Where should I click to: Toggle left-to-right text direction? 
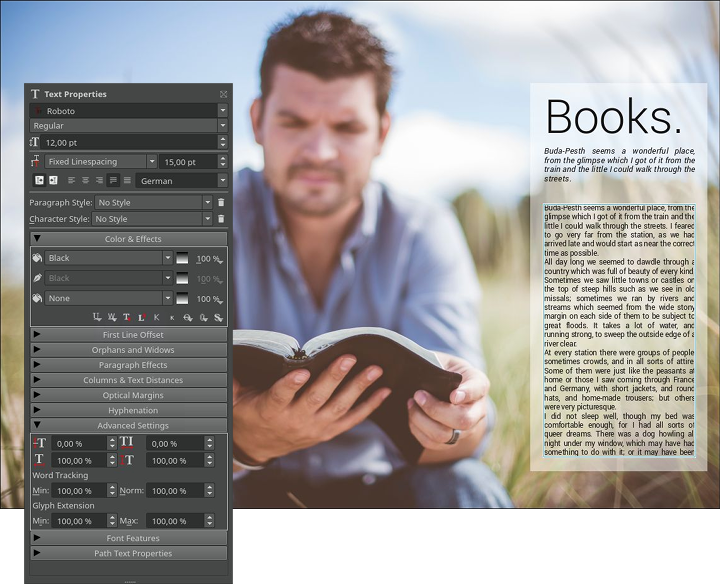pos(39,181)
